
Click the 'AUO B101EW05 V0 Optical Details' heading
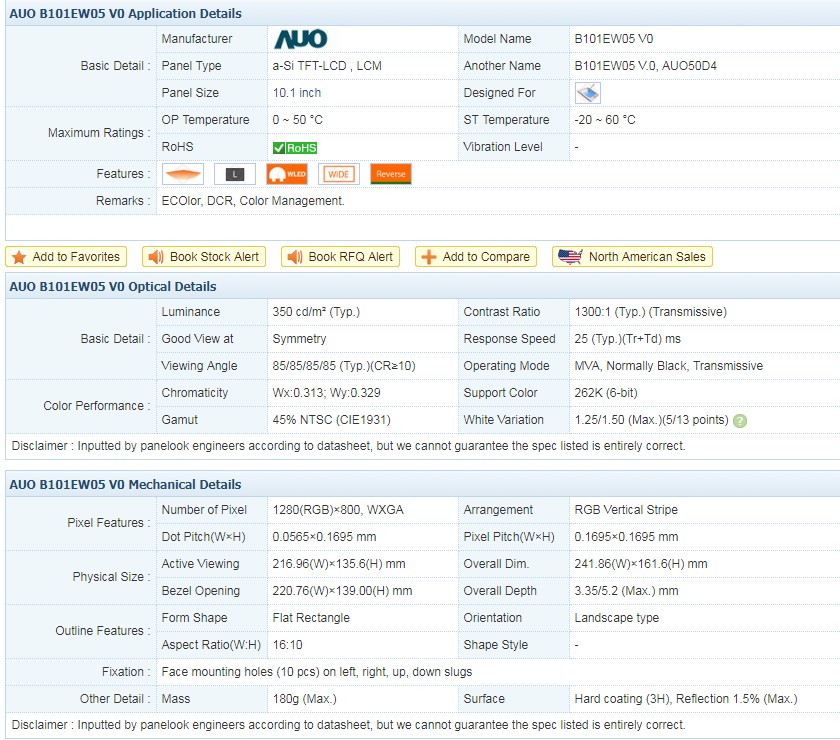113,287
